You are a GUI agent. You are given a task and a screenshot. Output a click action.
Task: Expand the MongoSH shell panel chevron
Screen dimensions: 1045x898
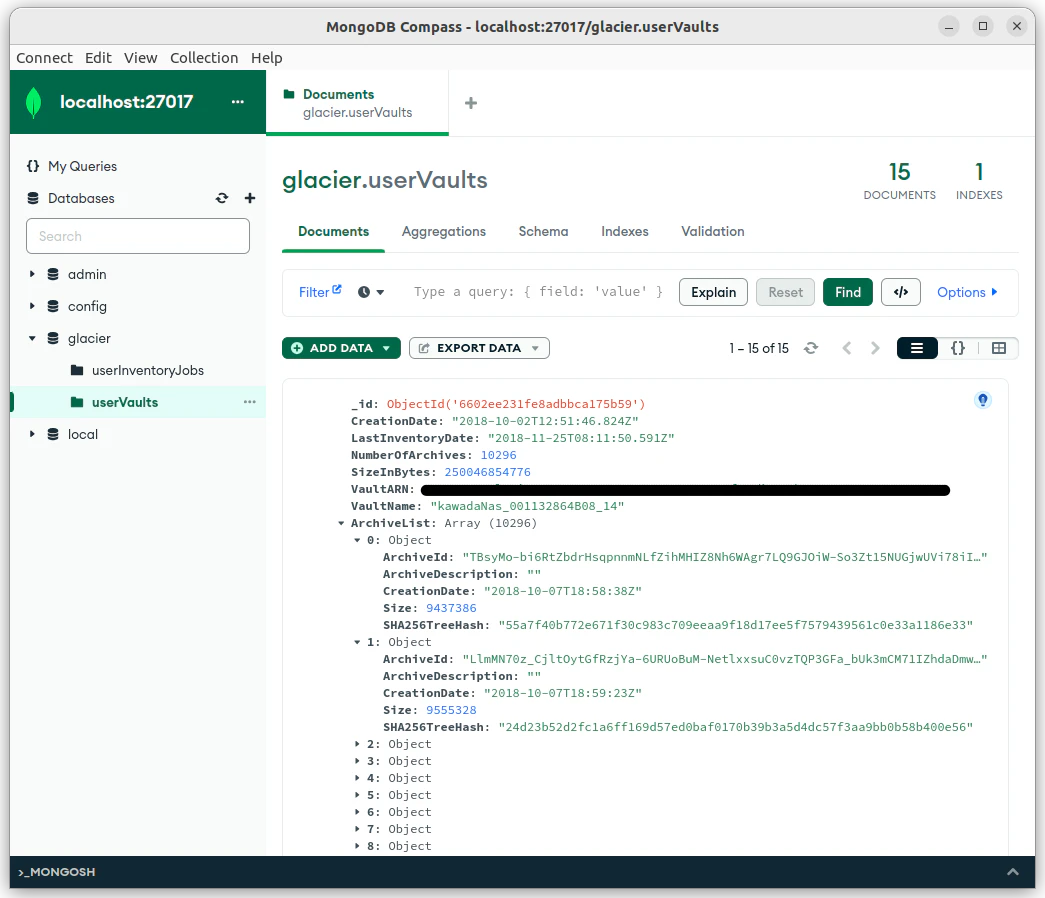1012,872
